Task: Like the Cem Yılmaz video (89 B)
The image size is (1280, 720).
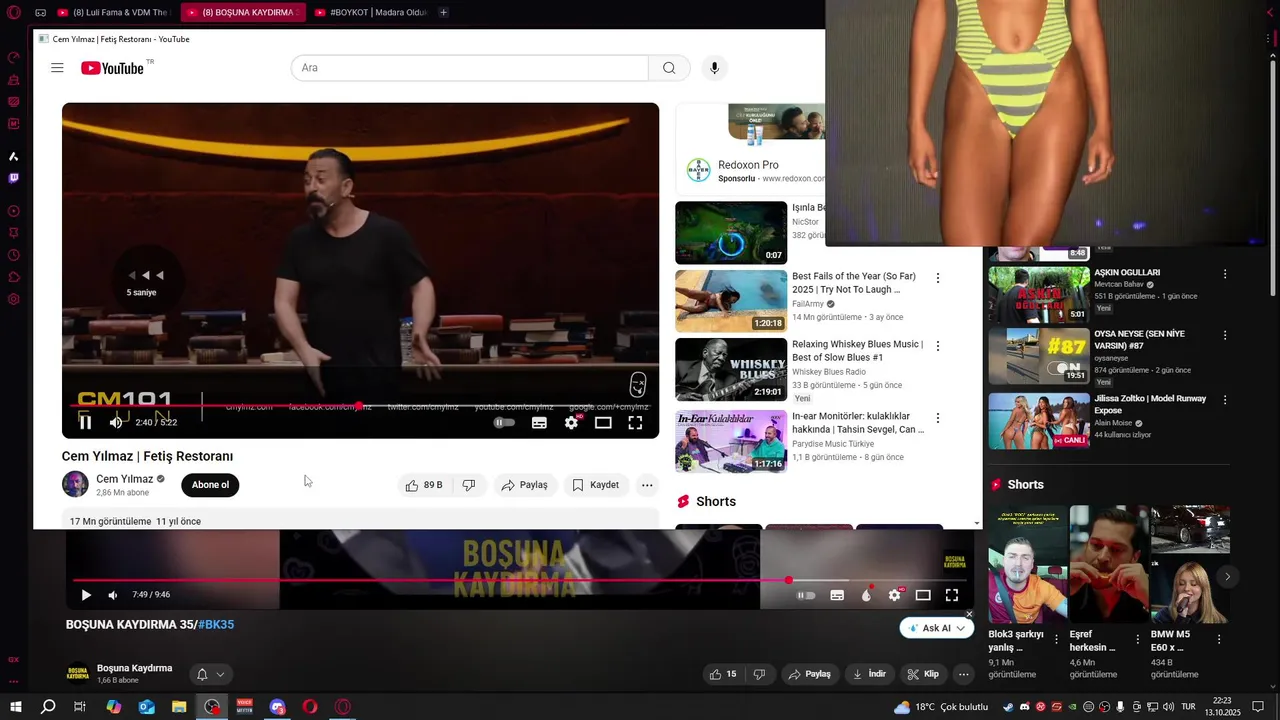Action: 424,485
